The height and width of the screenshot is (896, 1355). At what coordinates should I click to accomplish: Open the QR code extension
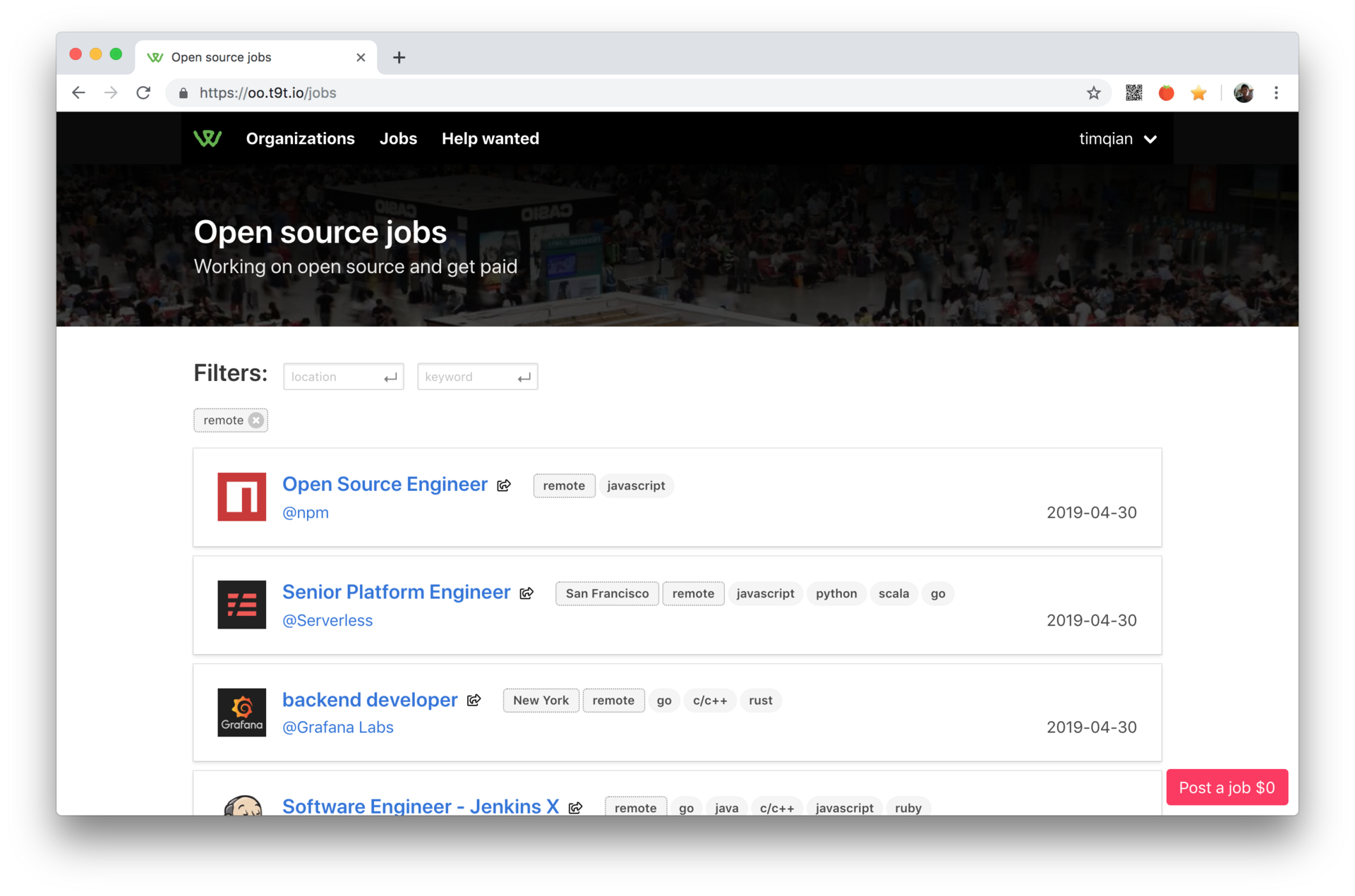pos(1133,92)
